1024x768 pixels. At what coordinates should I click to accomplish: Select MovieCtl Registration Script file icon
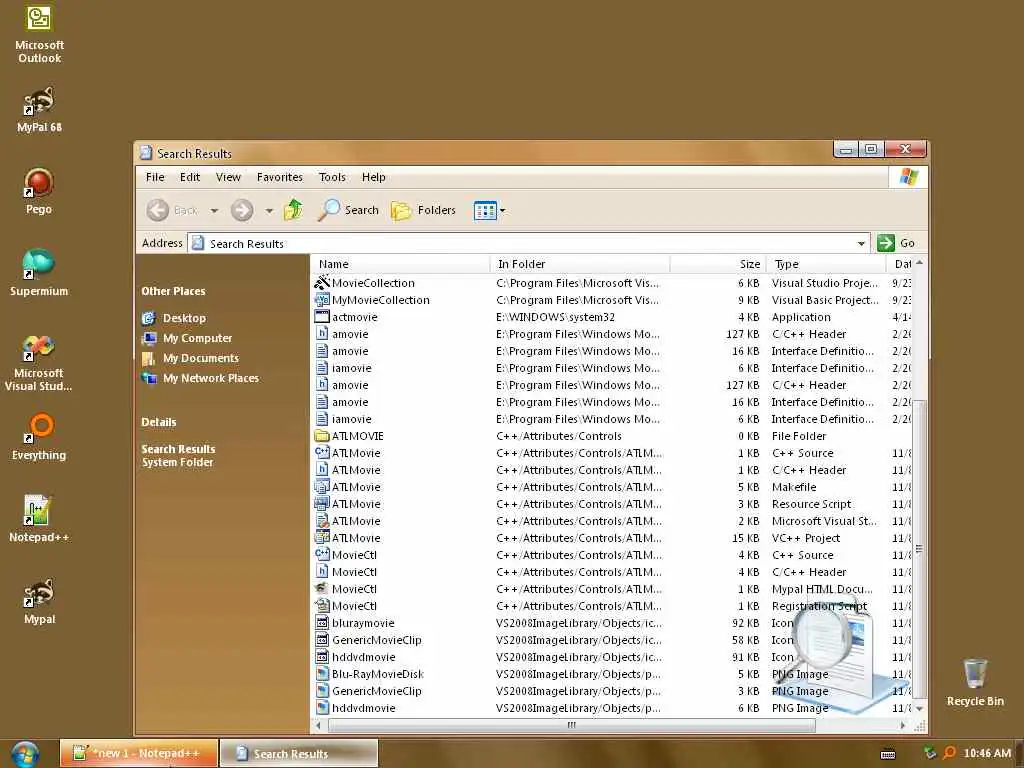(322, 605)
